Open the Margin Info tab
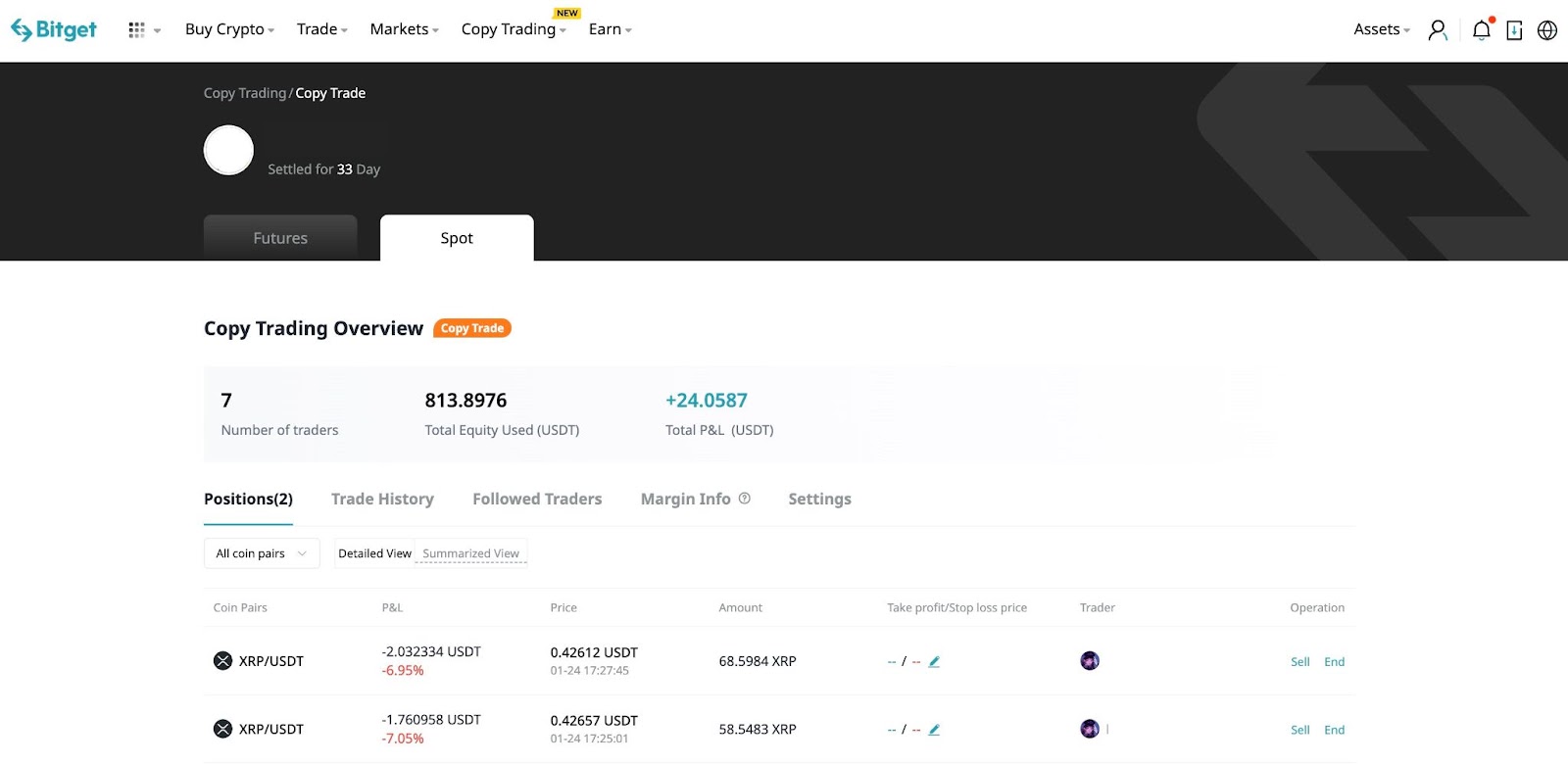Viewport: 1568px width, 764px height. click(686, 500)
